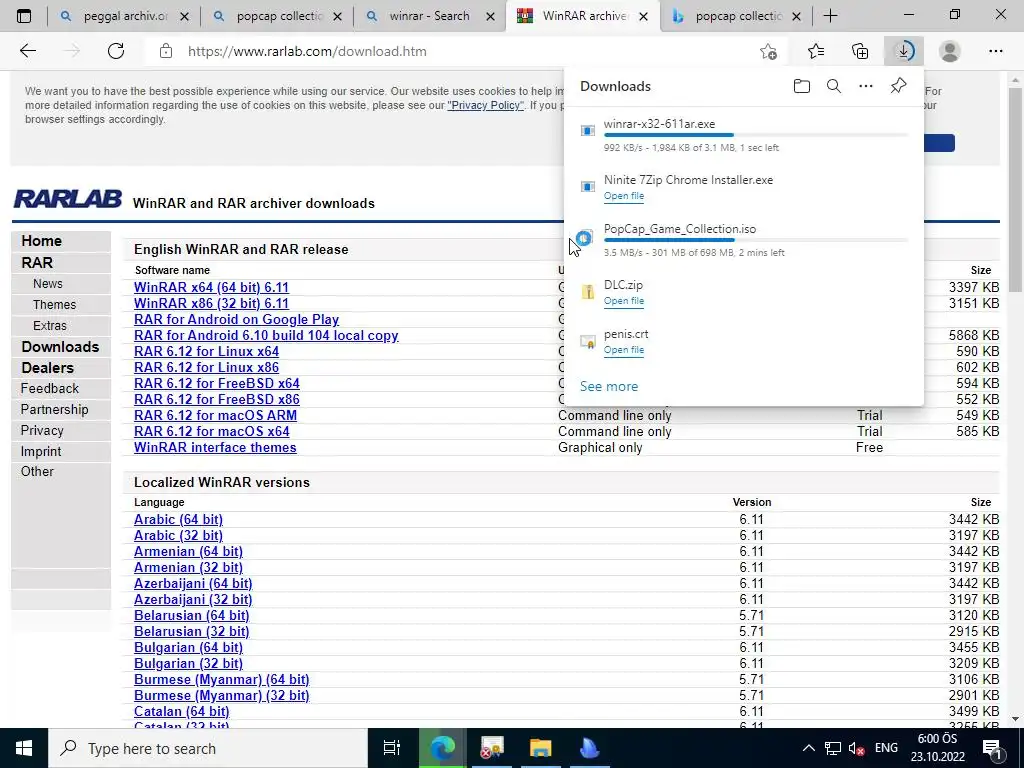The width and height of the screenshot is (1024, 768).
Task: Open file link under Ninite 7Zip installer
Action: click(x=624, y=195)
